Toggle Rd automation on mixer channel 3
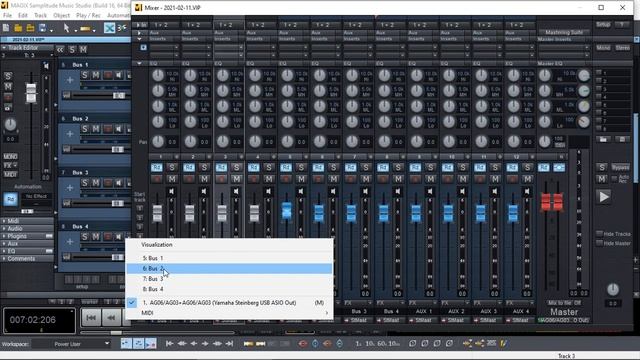Image resolution: width=640 pixels, height=360 pixels. (x=221, y=167)
